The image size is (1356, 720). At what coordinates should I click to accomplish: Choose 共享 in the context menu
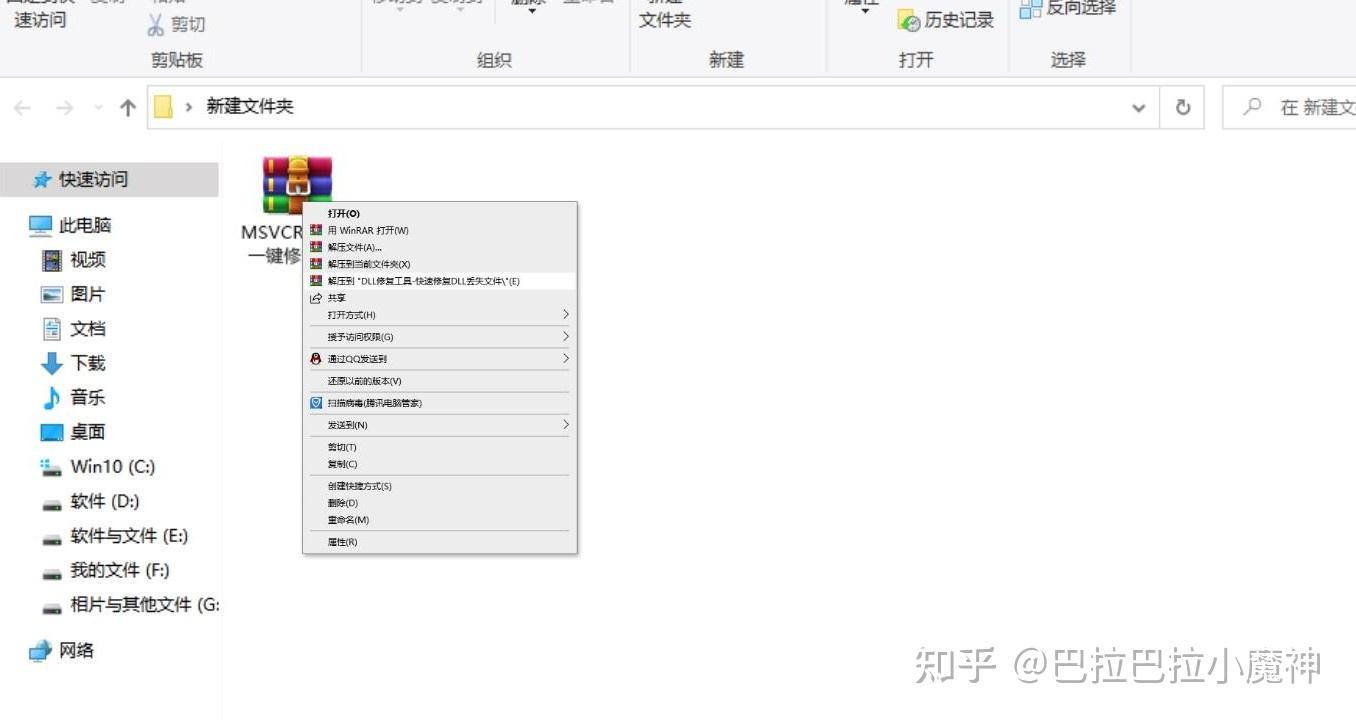[x=440, y=298]
